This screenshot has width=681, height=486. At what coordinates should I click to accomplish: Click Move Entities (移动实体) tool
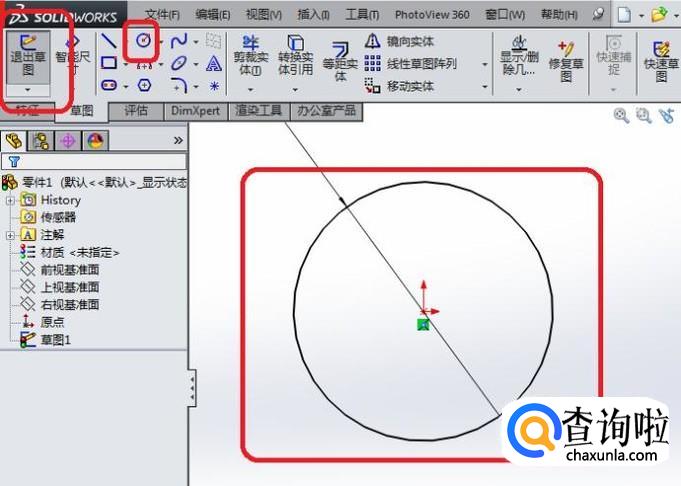[x=399, y=86]
